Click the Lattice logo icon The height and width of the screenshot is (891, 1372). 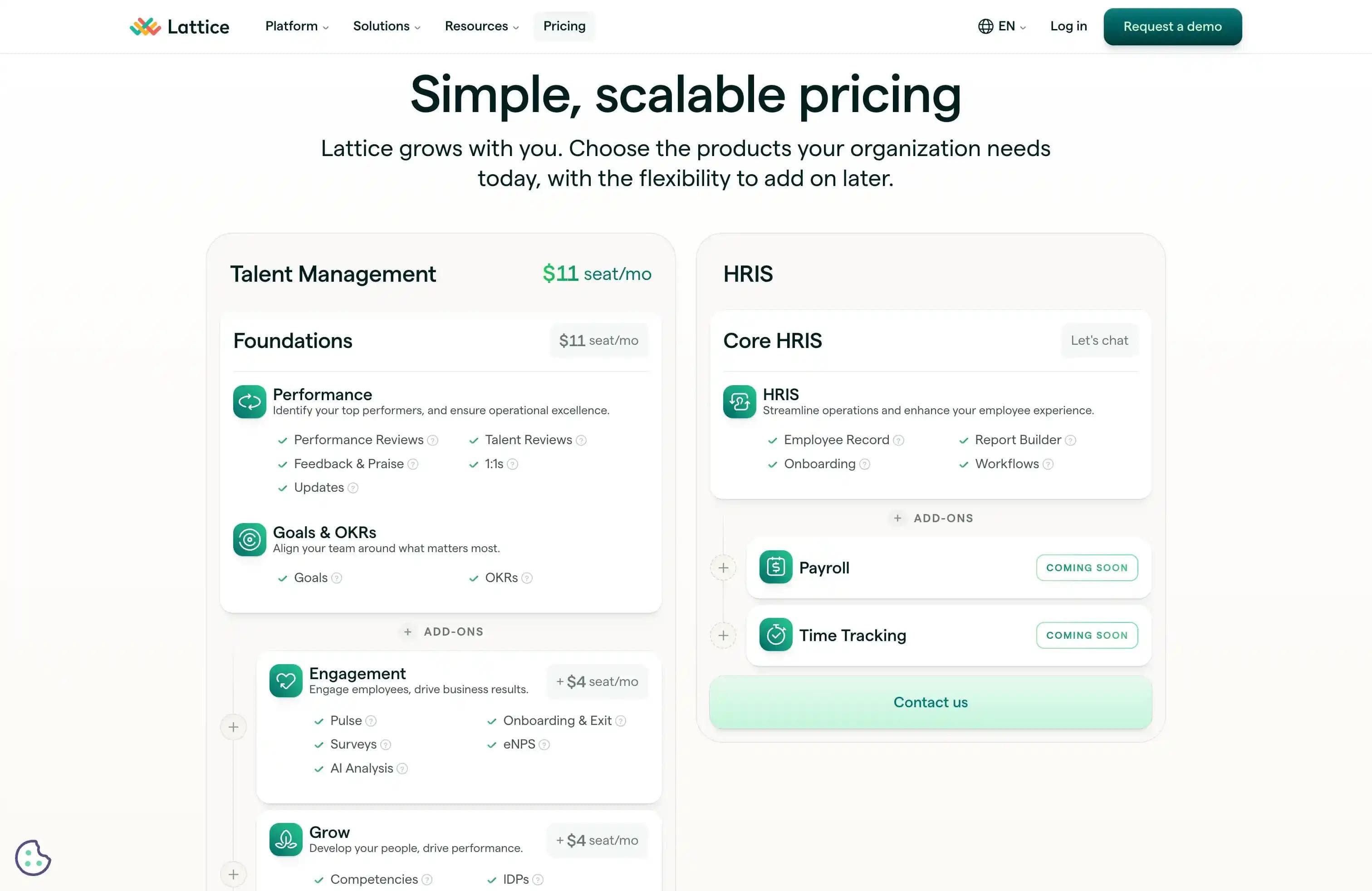point(144,26)
